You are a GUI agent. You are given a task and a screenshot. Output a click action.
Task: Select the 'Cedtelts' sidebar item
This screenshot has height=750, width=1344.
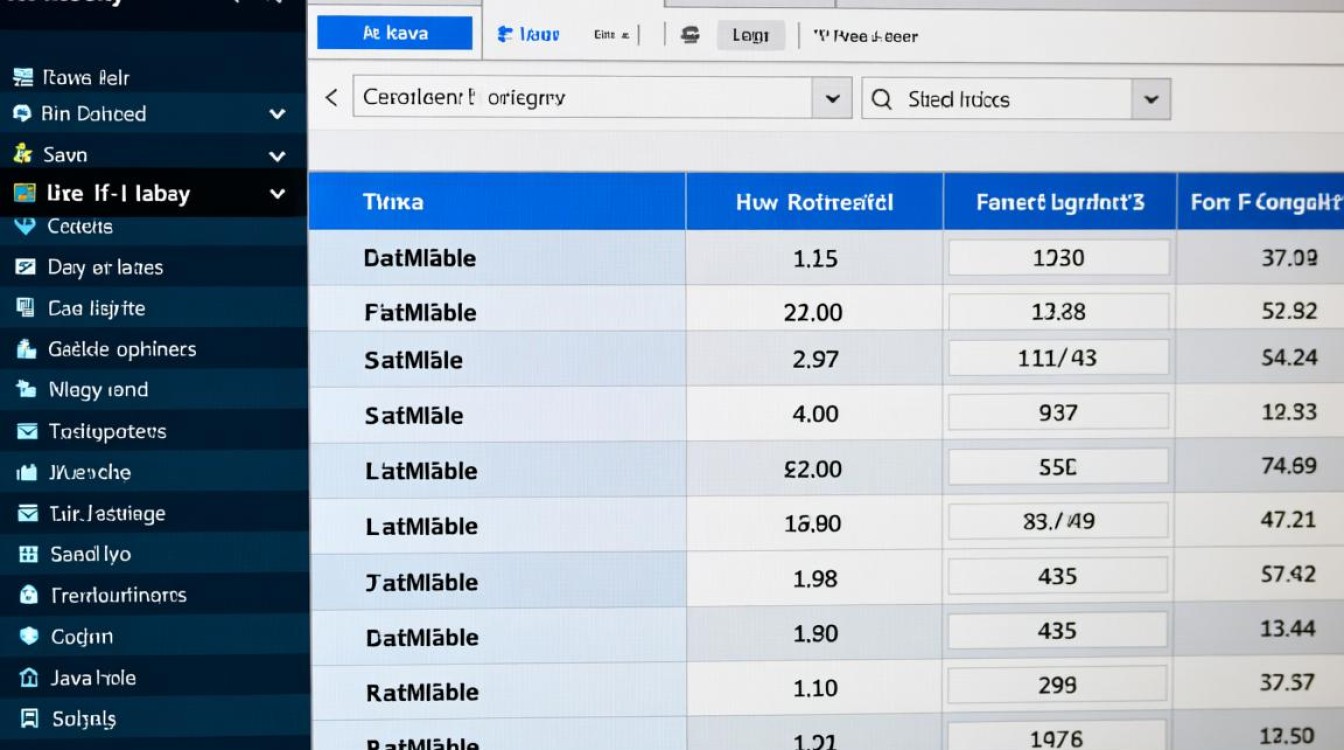79,227
